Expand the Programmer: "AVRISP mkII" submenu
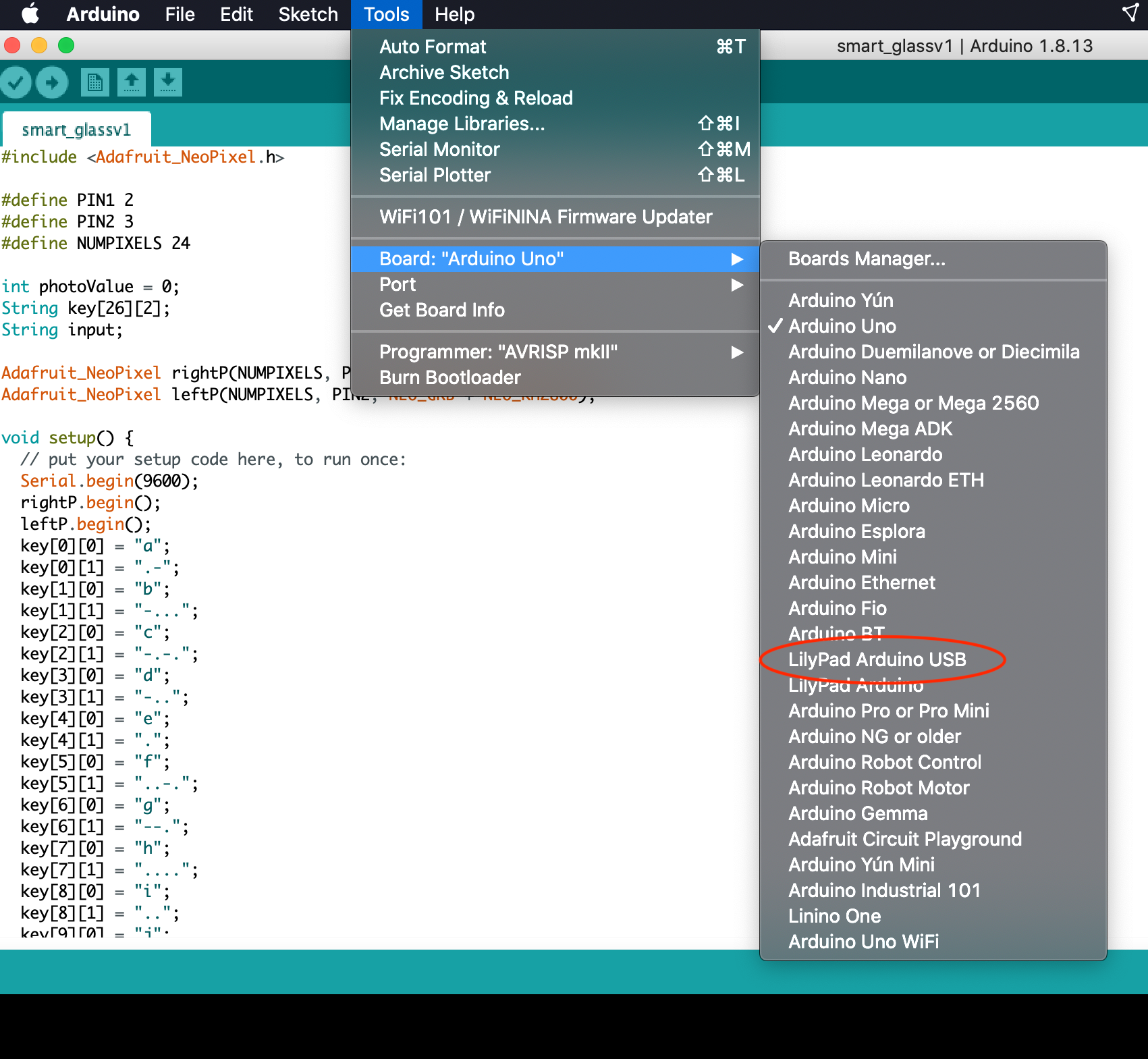The width and height of the screenshot is (1148, 1059). tap(555, 352)
